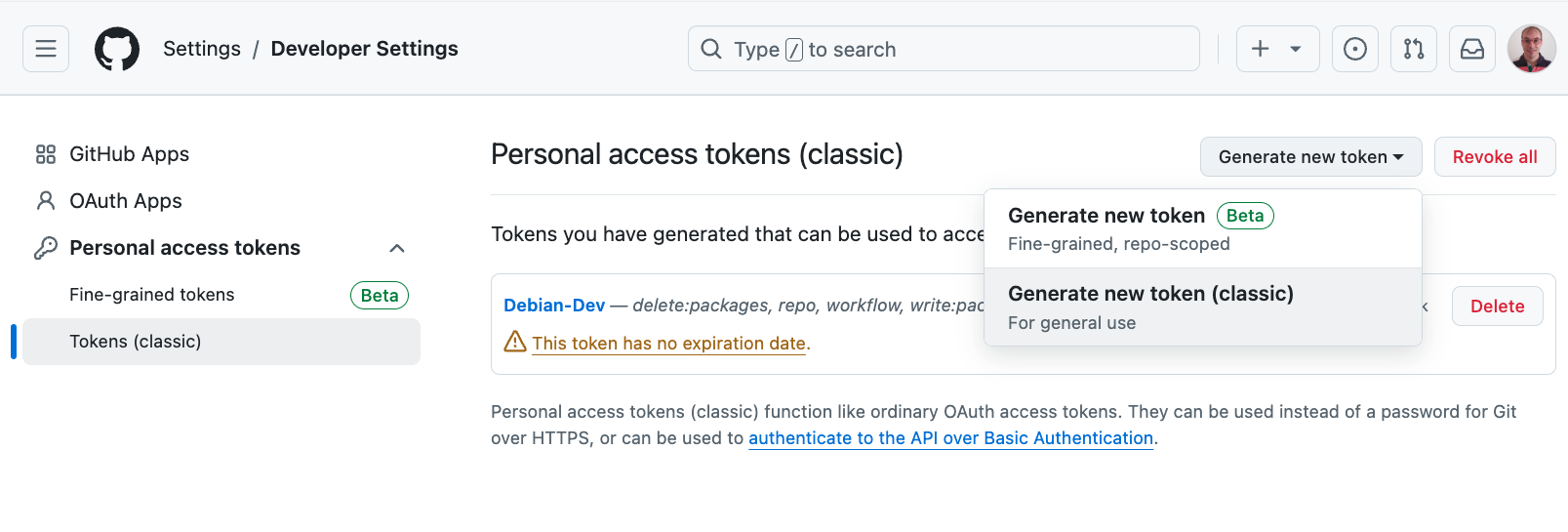Click the plus create-new icon
Image resolution: width=1568 pixels, height=532 pixels.
pos(1261,49)
